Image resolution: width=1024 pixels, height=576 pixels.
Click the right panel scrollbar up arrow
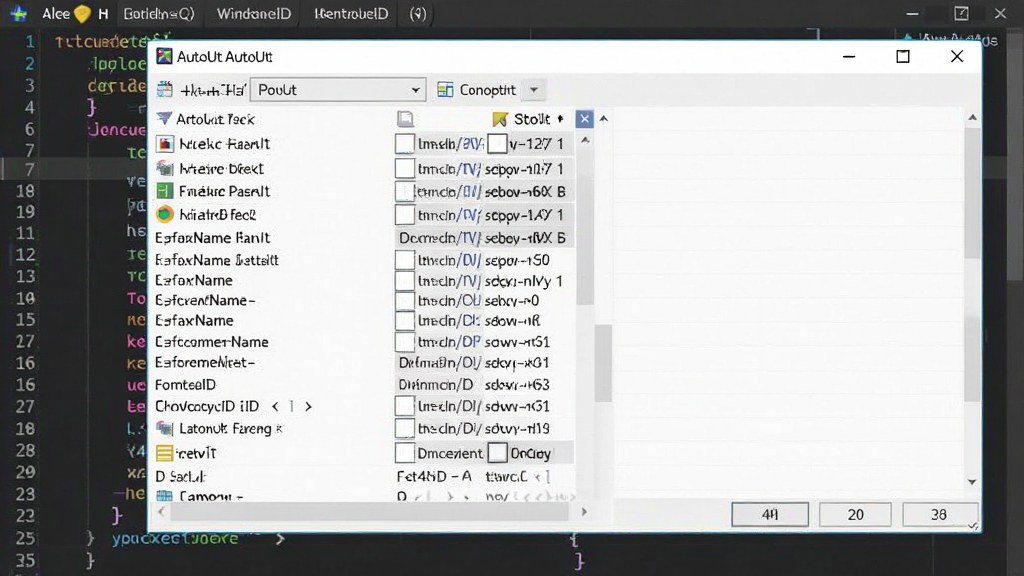tap(972, 118)
